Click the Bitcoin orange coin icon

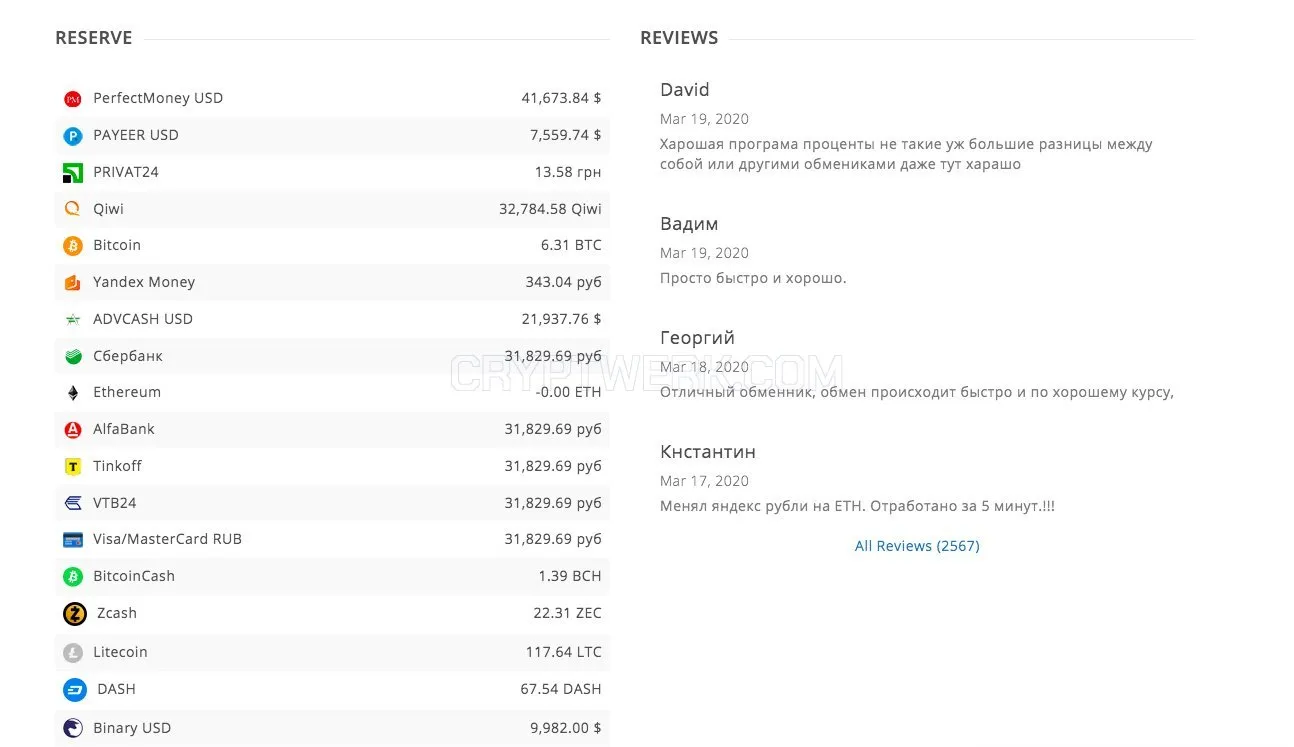73,246
